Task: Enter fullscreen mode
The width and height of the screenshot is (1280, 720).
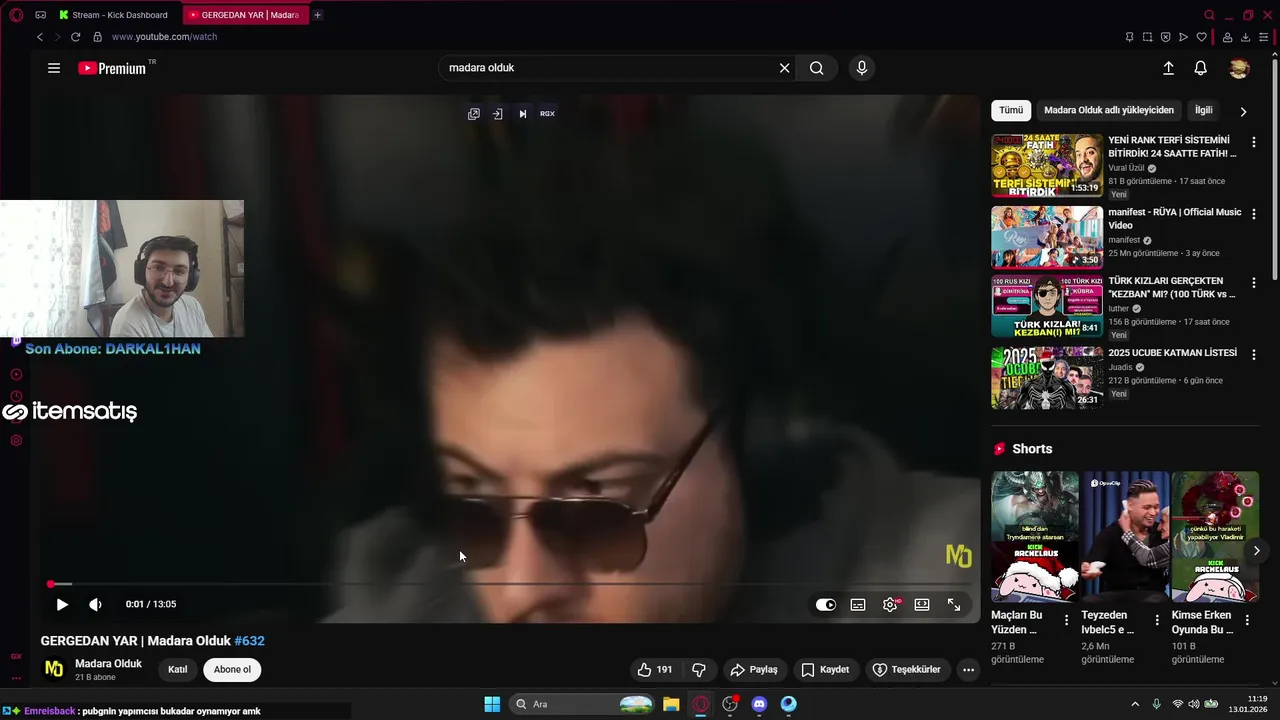Action: [954, 605]
